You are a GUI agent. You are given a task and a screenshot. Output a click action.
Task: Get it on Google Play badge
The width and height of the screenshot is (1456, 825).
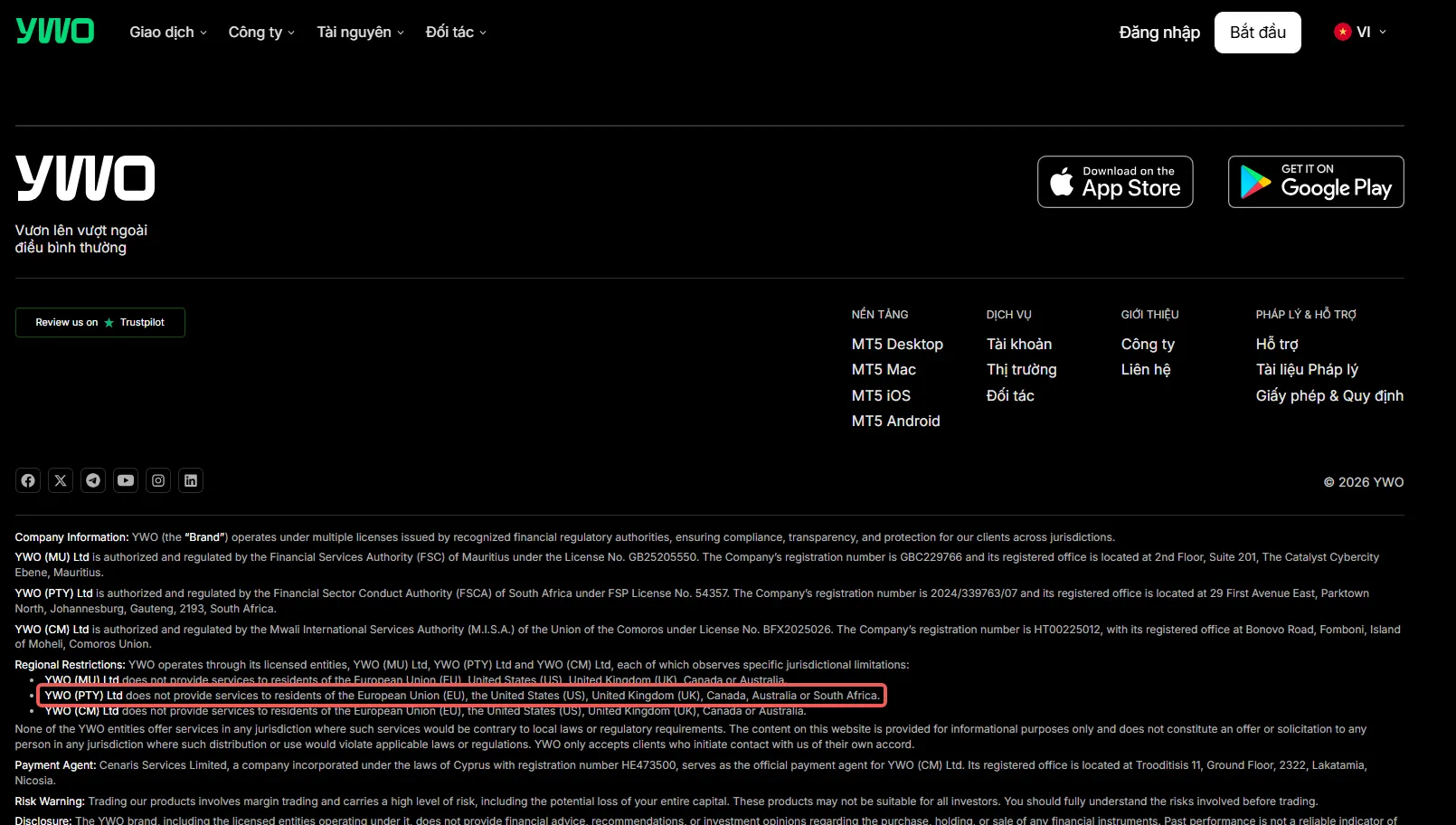[1316, 182]
